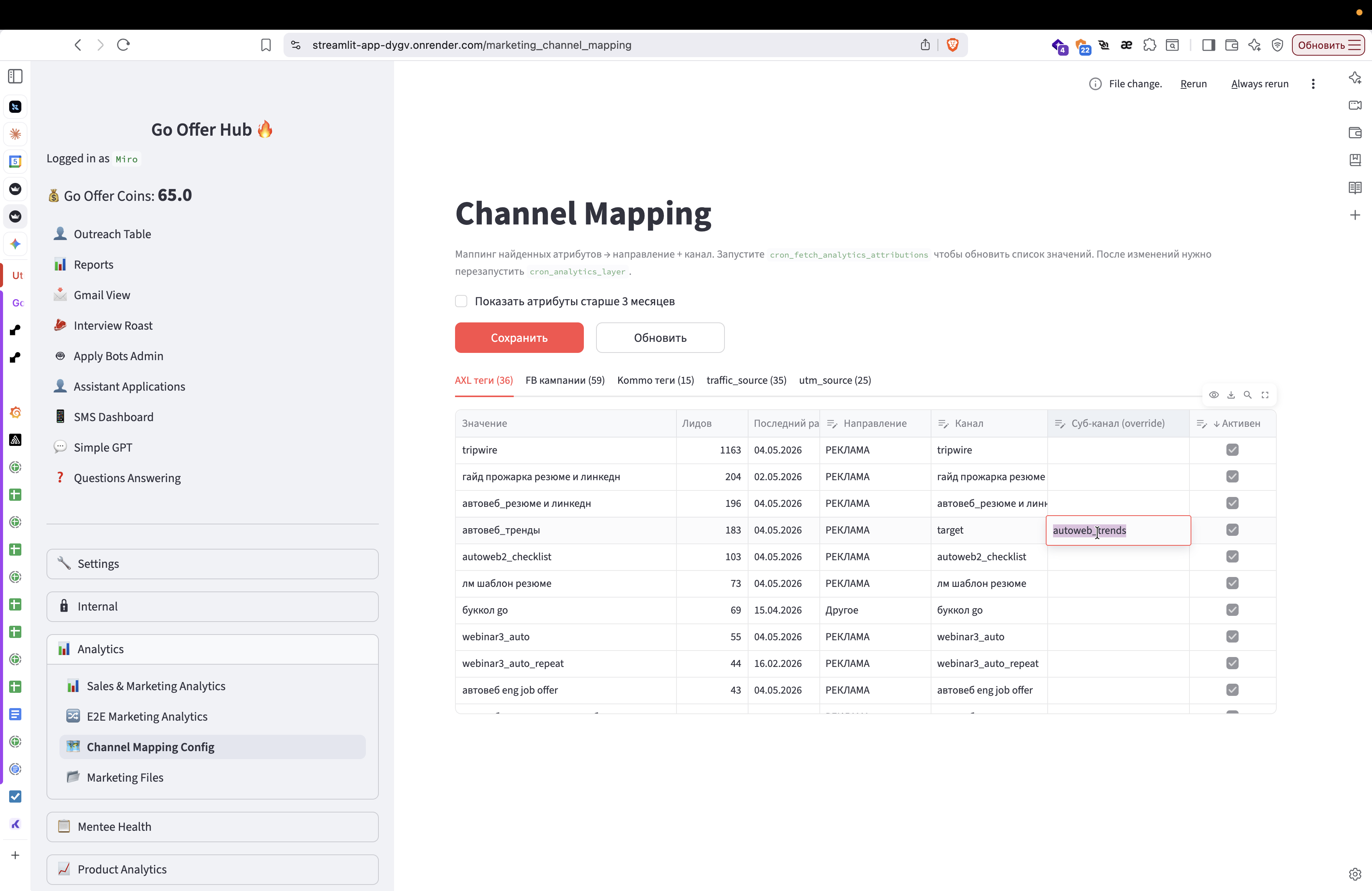
Task: Open table search magnifier icon
Action: click(1247, 395)
